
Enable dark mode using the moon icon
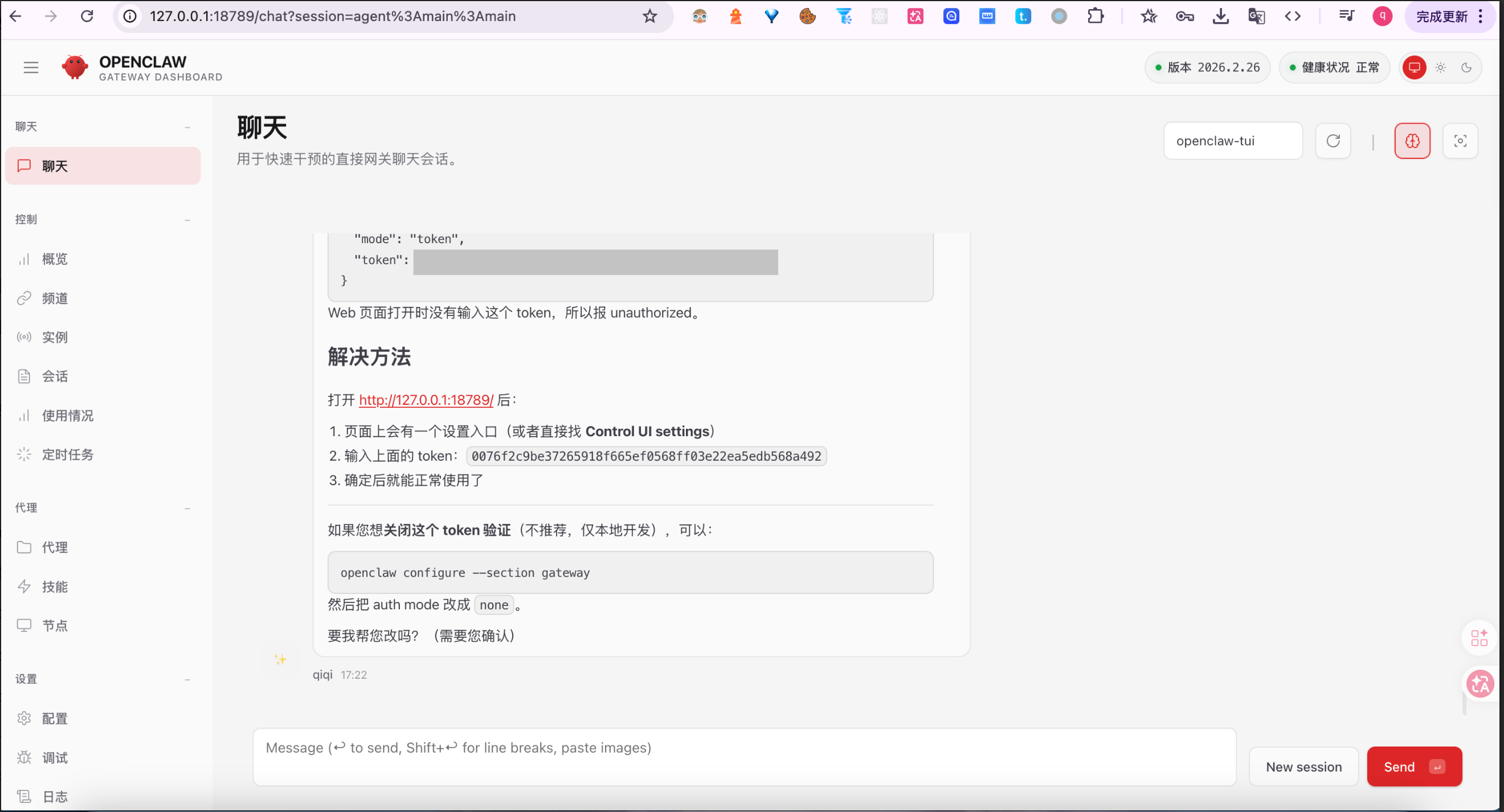tap(1467, 67)
